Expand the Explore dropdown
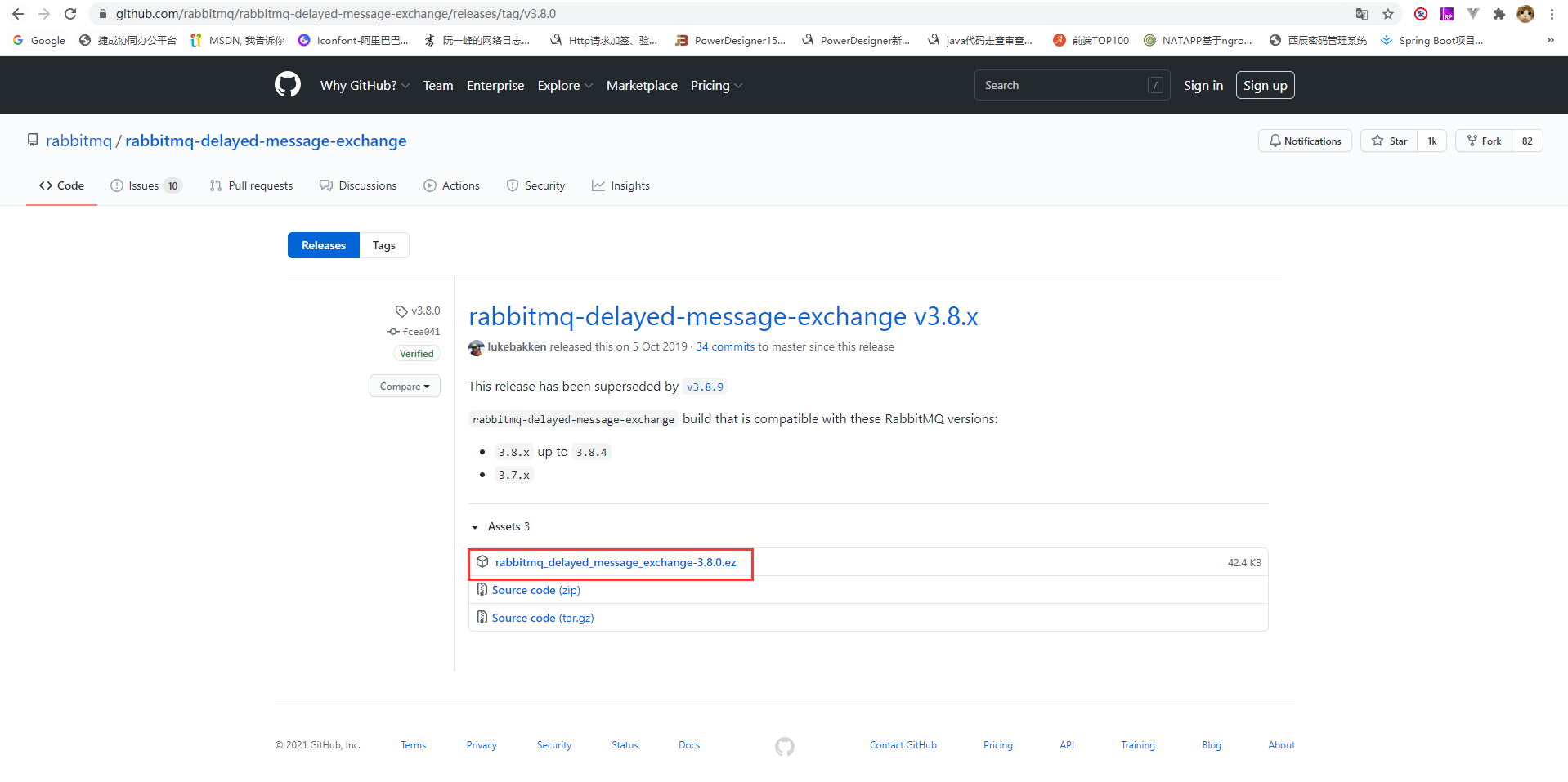1568x782 pixels. 565,85
